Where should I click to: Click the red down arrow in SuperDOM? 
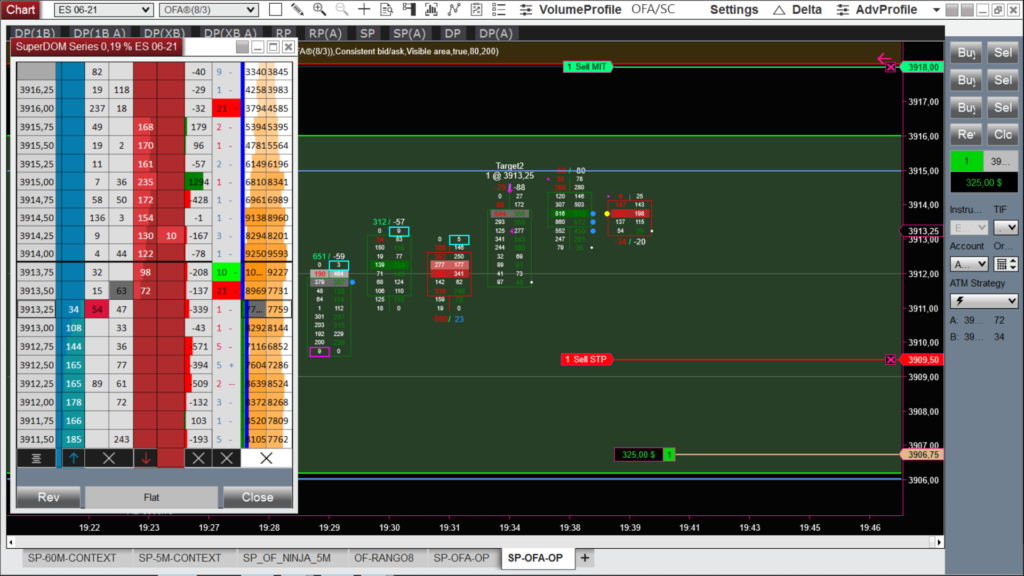[146, 458]
